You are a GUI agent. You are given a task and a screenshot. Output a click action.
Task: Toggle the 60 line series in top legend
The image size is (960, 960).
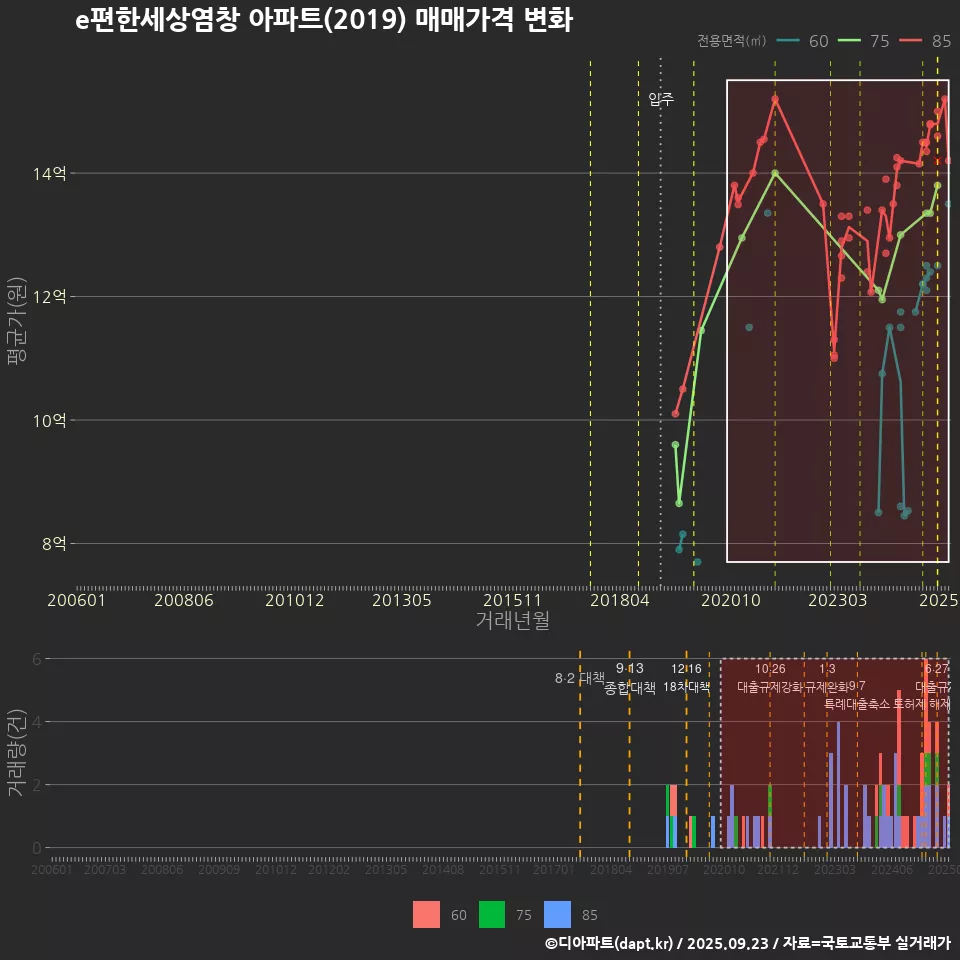[x=804, y=41]
